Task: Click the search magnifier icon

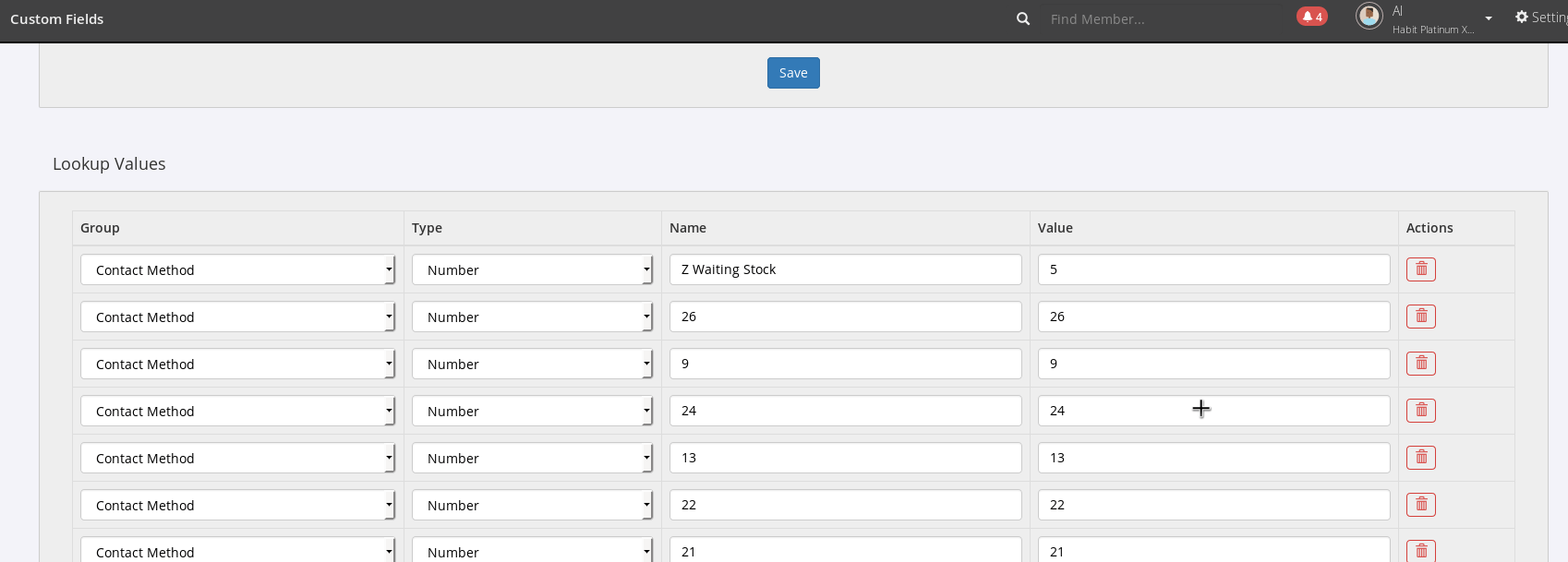Action: [1023, 18]
